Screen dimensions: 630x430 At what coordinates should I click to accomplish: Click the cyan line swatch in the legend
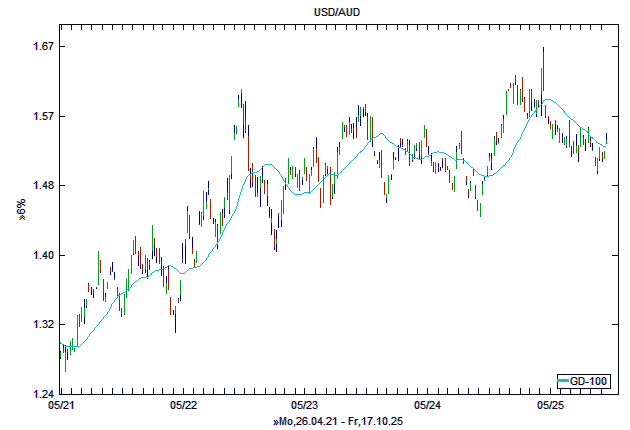(564, 381)
